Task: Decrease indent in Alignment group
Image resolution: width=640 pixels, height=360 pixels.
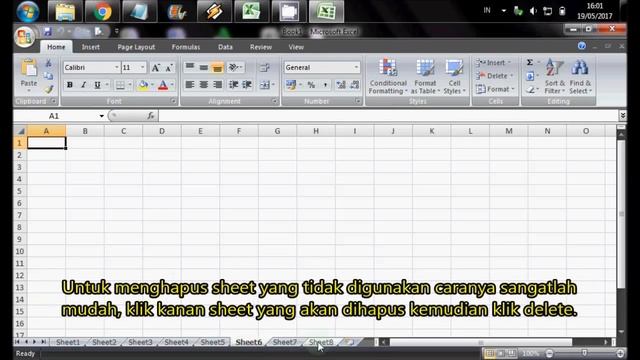Action: tap(233, 84)
